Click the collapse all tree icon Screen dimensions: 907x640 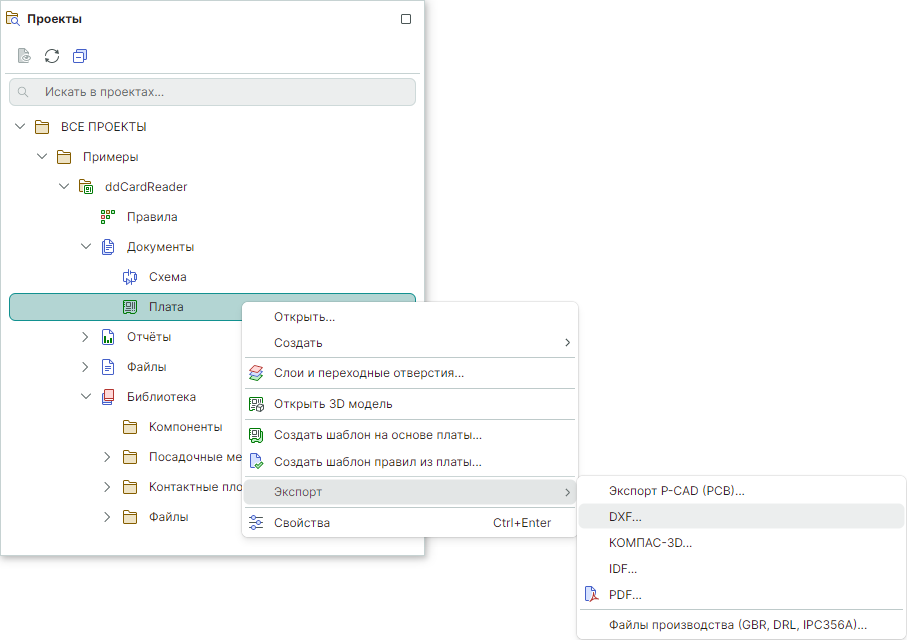pos(80,56)
